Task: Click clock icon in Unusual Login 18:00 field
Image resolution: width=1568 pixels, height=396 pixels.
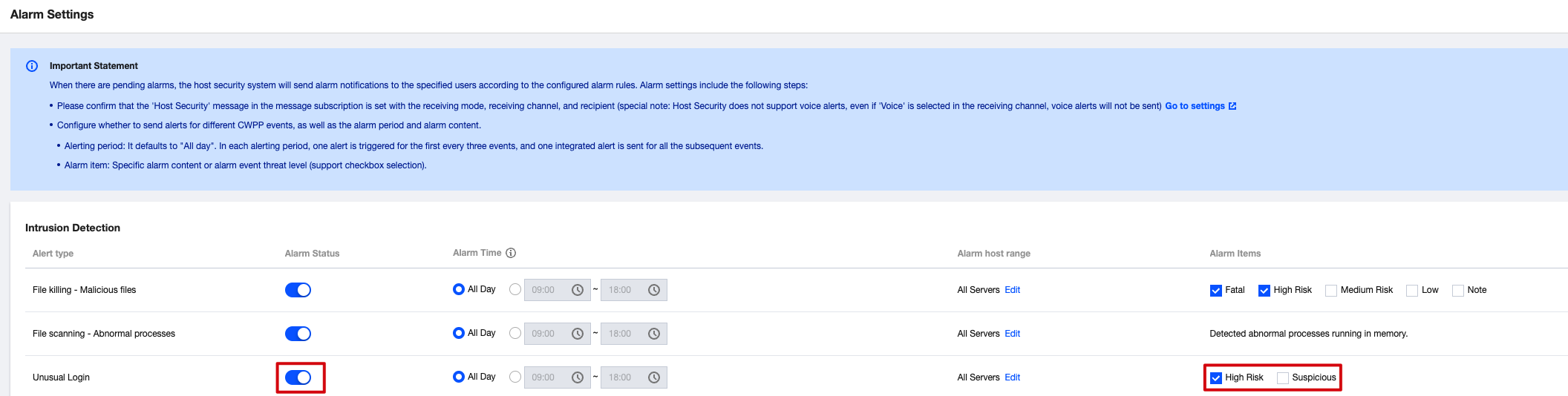Action: 654,377
